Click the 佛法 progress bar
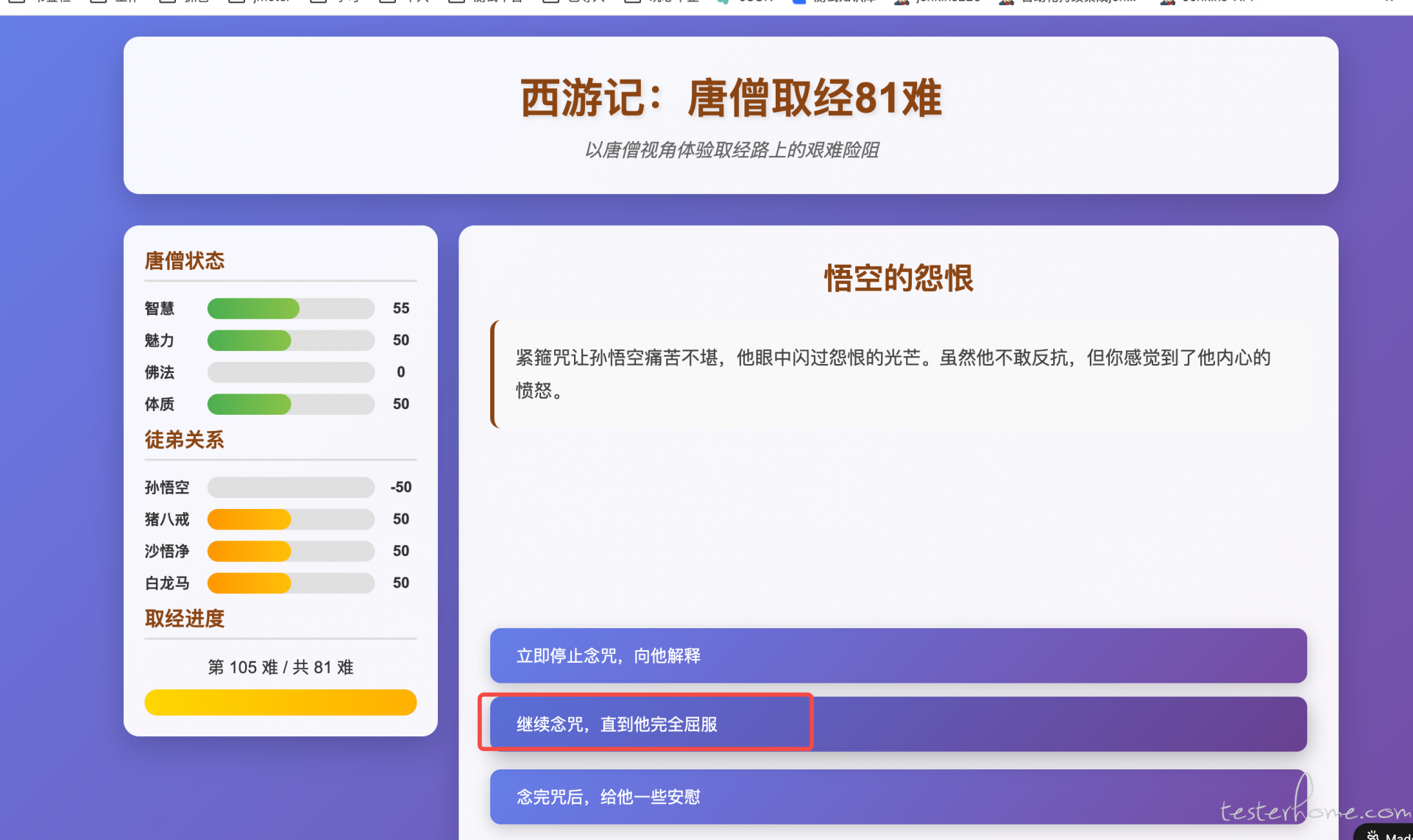Screen dimensions: 1413x840 click(291, 372)
